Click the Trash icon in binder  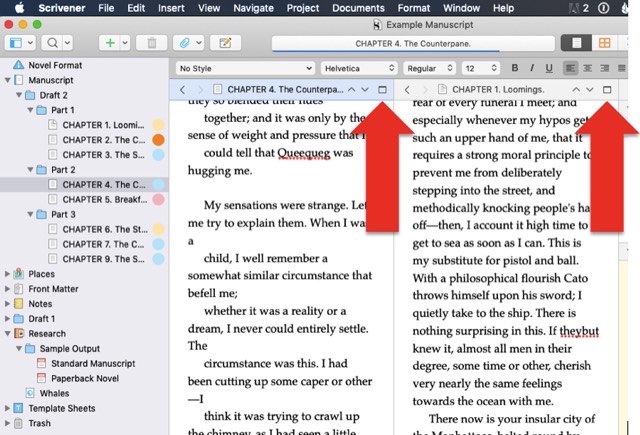(18, 423)
